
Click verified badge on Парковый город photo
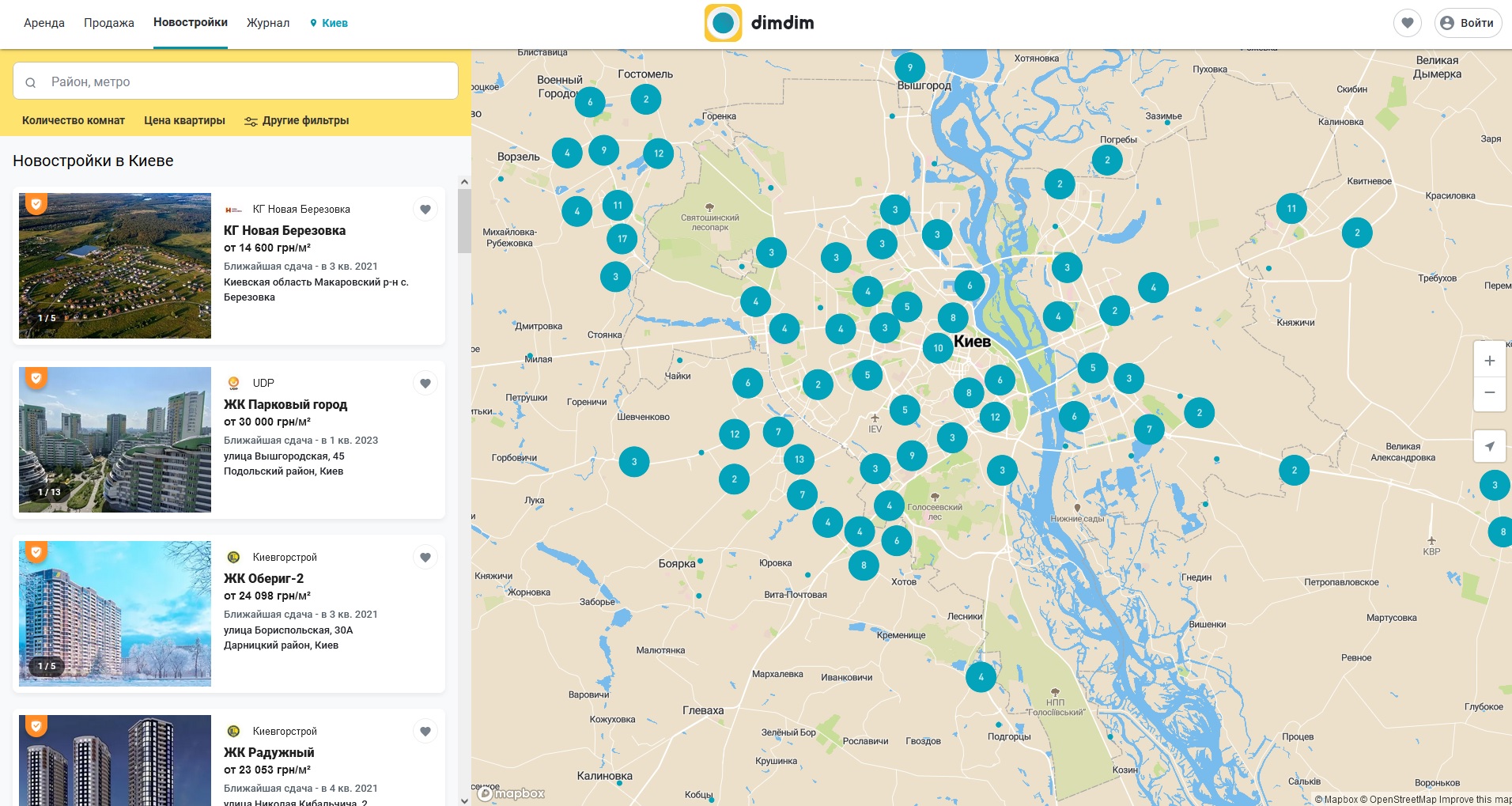[36, 378]
